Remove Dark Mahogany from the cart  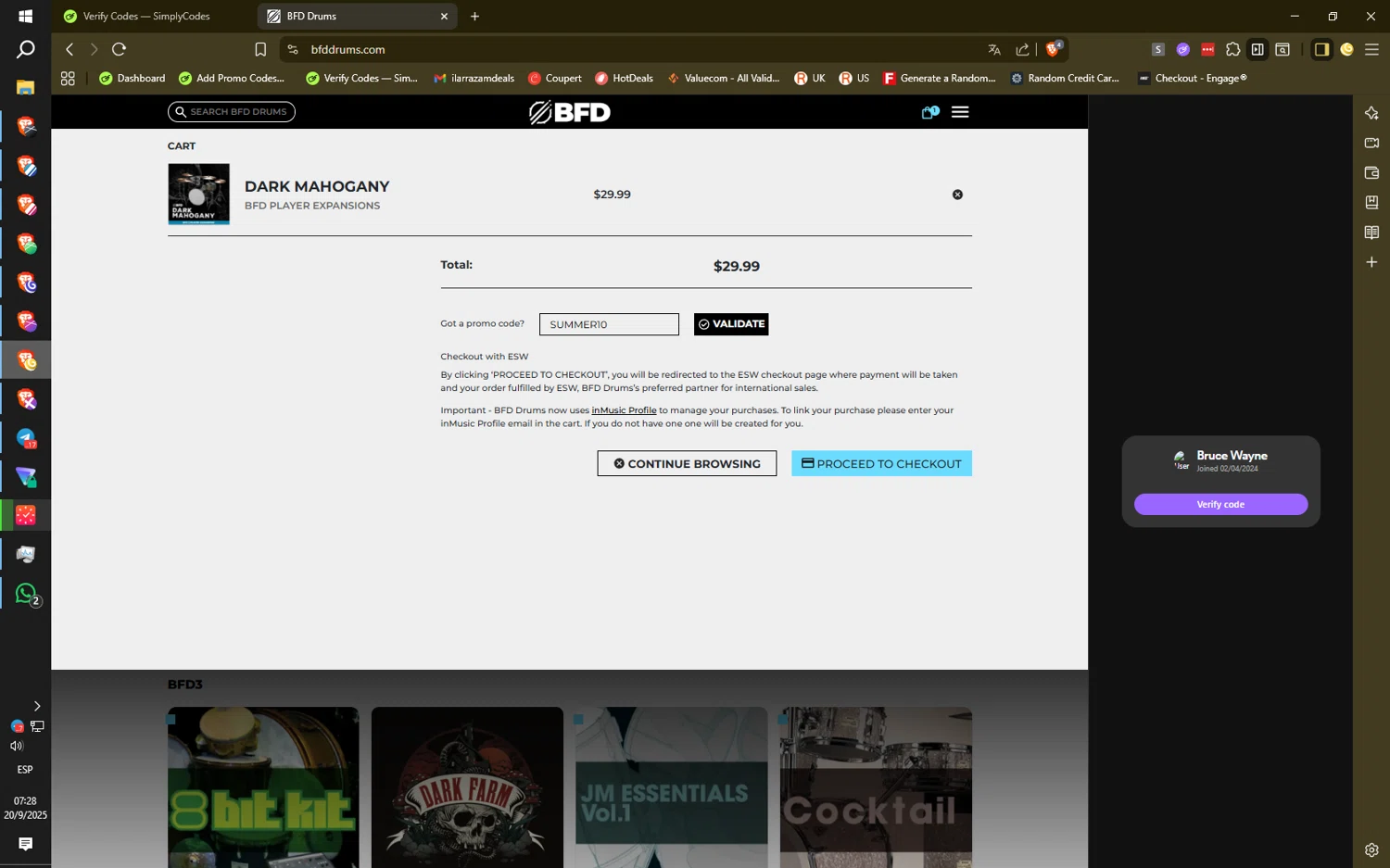coord(957,195)
